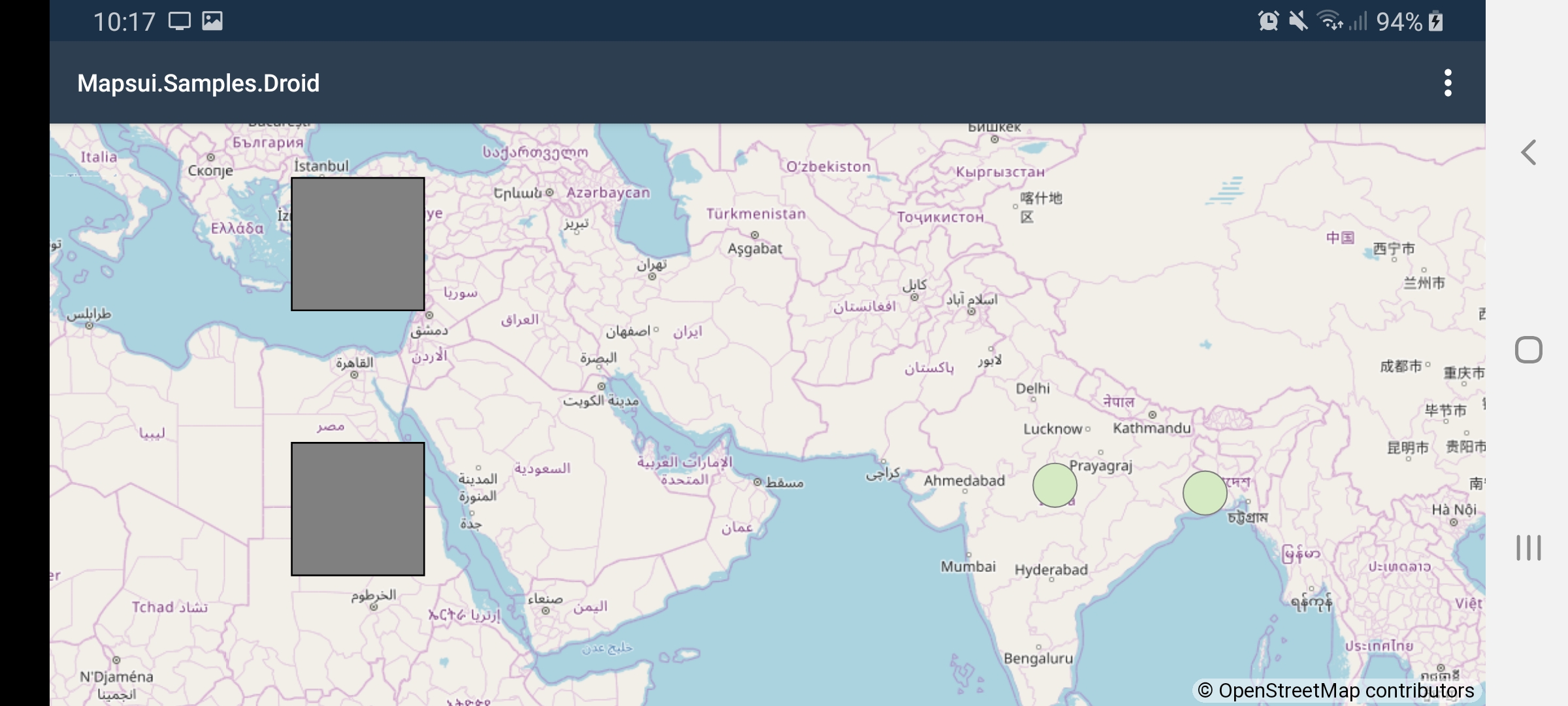
Task: Tap the Wi-Fi status icon
Action: (1330, 21)
